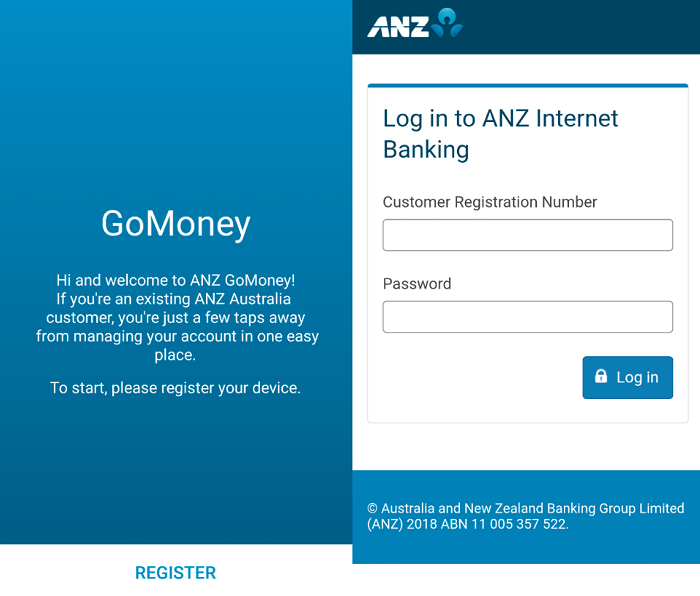Click the copyright notice in the footer

[525, 509]
